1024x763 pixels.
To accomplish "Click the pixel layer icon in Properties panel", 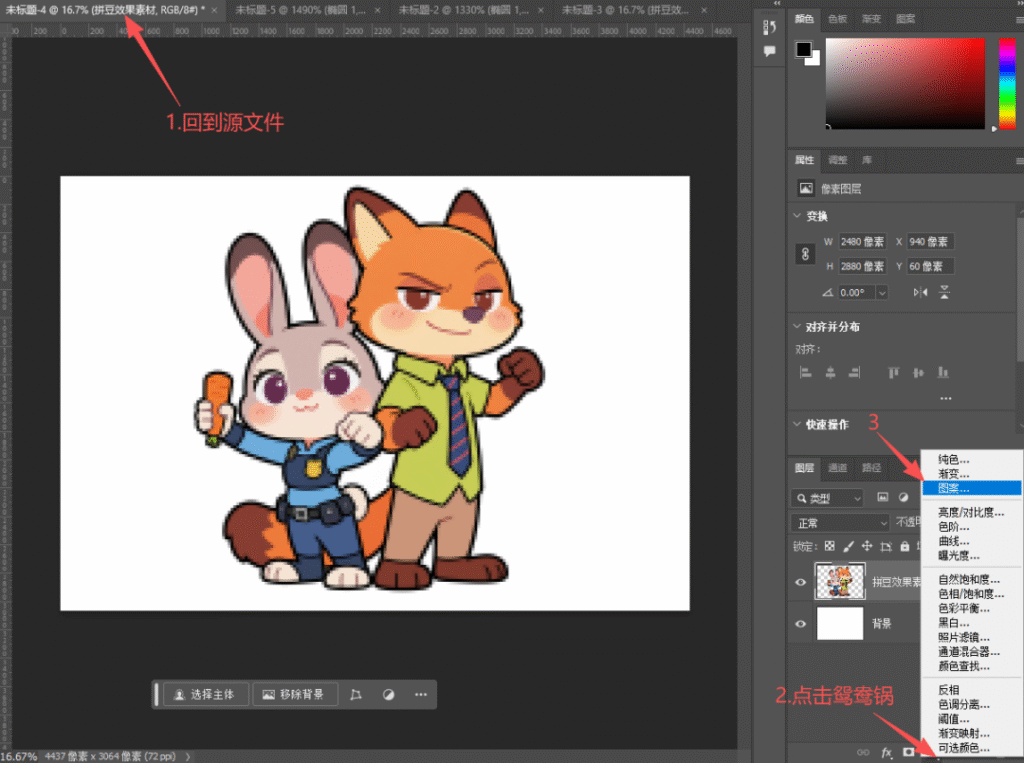I will pos(806,189).
